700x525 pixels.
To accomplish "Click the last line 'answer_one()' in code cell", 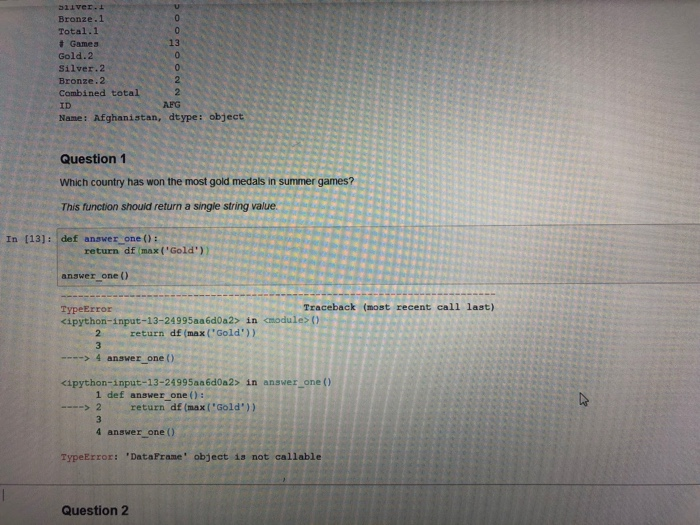I will pyautogui.click(x=95, y=276).
